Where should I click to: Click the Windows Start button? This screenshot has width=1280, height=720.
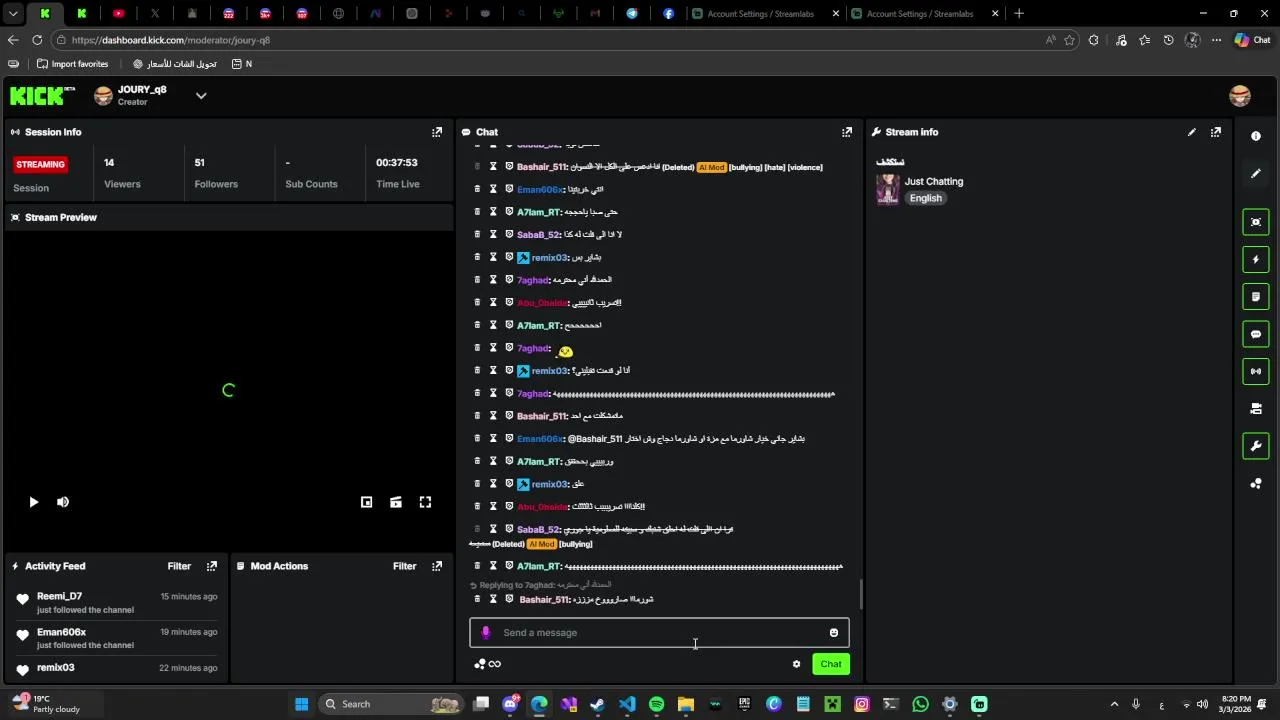click(x=301, y=704)
